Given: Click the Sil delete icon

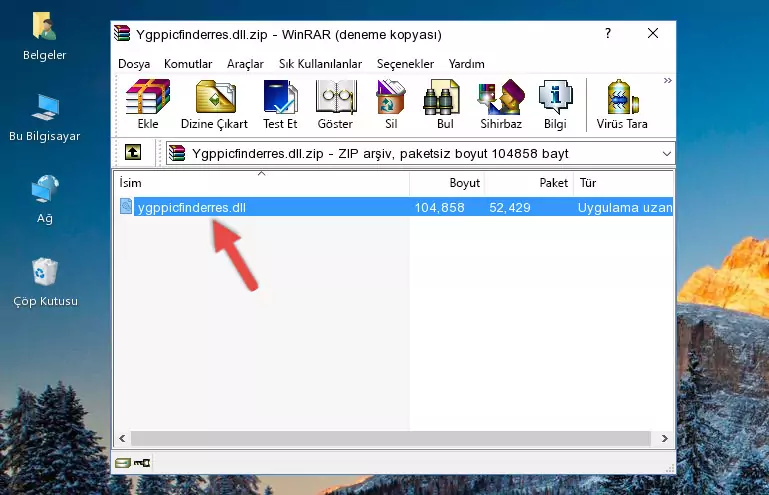Looking at the screenshot, I should click(x=391, y=104).
